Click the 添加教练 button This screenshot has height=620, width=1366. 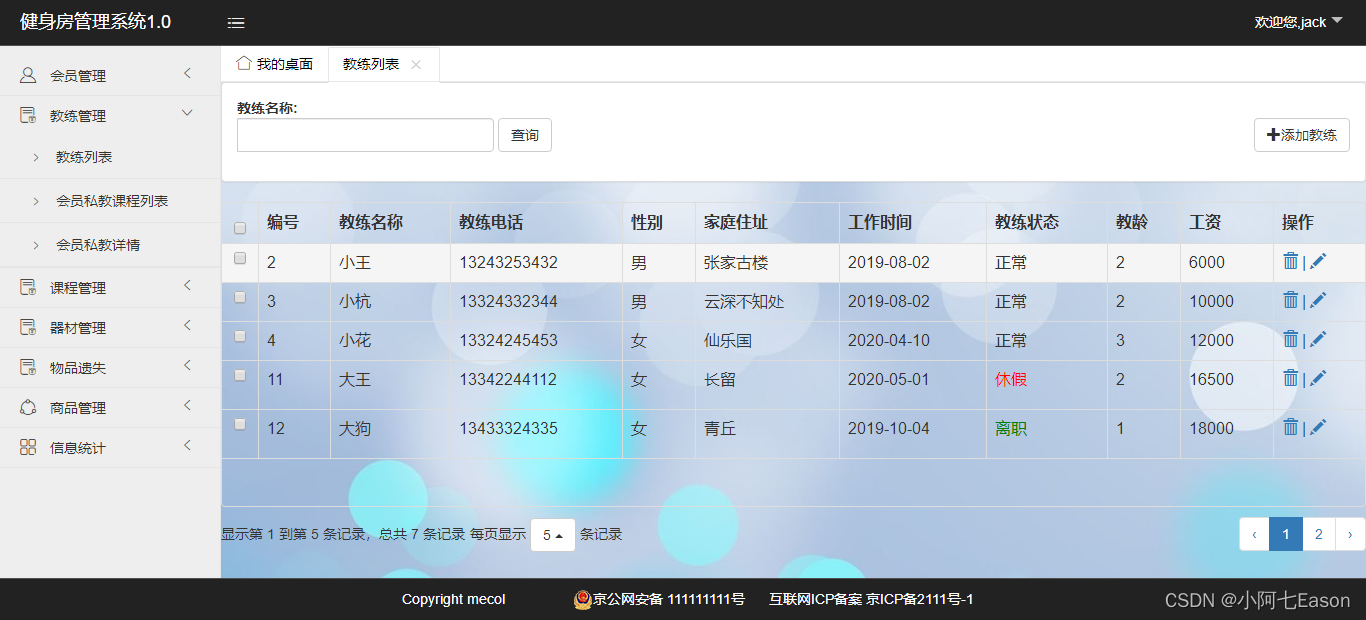click(1302, 135)
